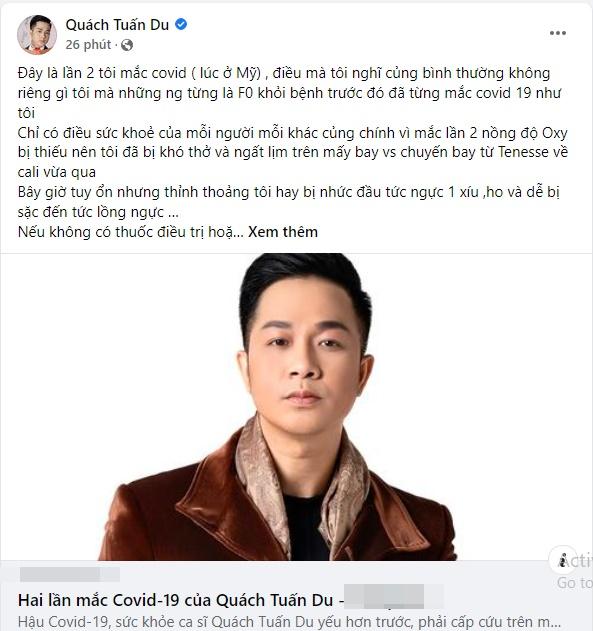Screen dimensions: 593x631
Task: Click the post's first paragraph about covid
Action: coord(289,93)
